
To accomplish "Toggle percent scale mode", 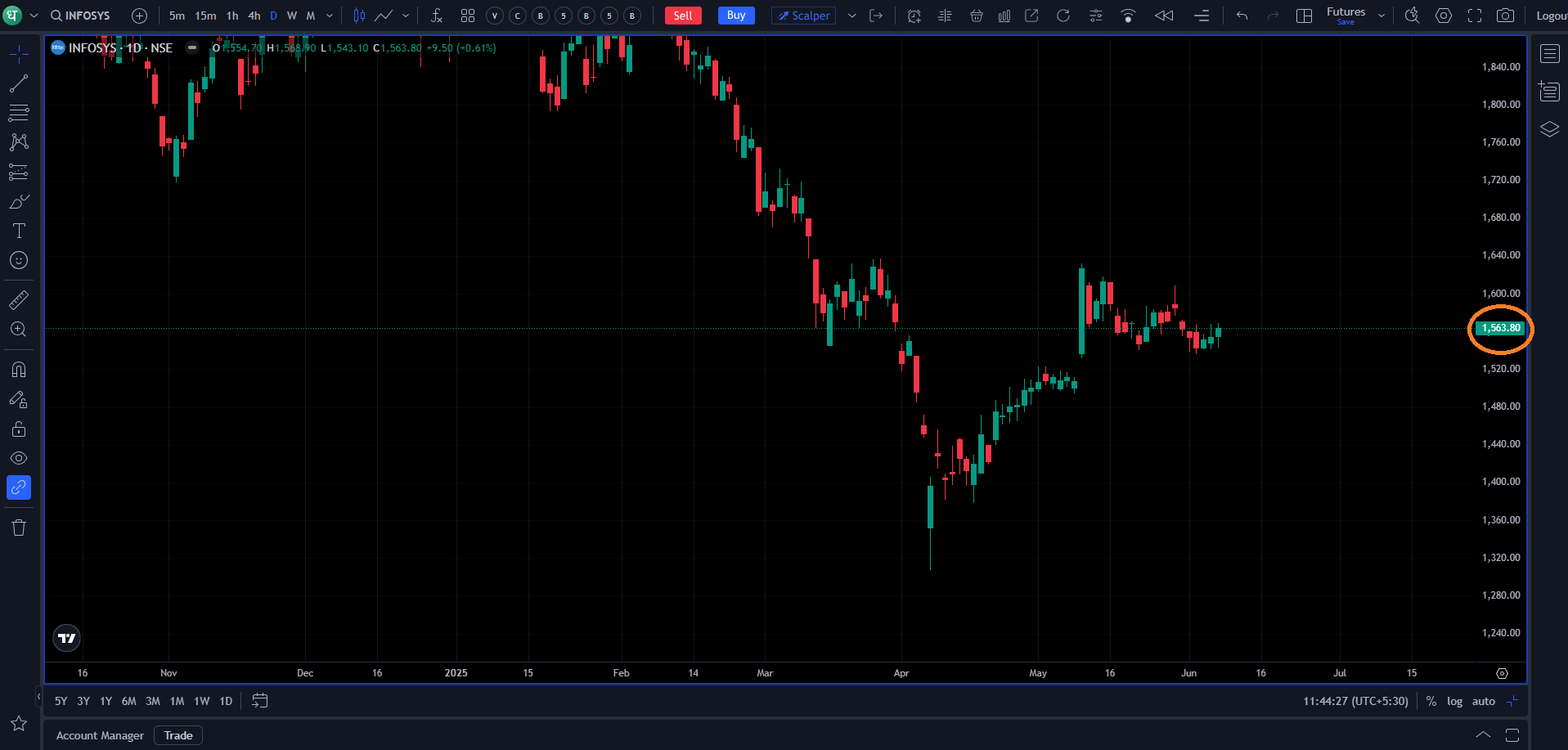I will (1431, 701).
